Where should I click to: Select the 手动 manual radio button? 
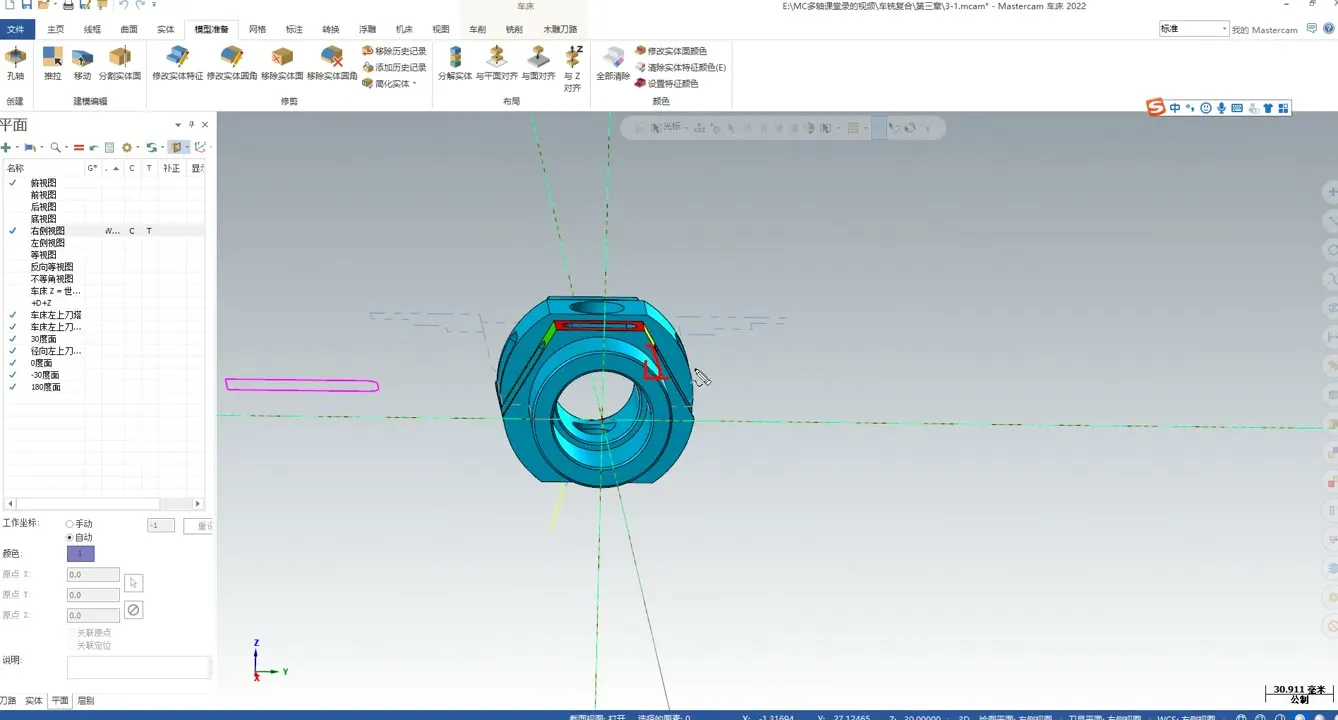pos(70,524)
